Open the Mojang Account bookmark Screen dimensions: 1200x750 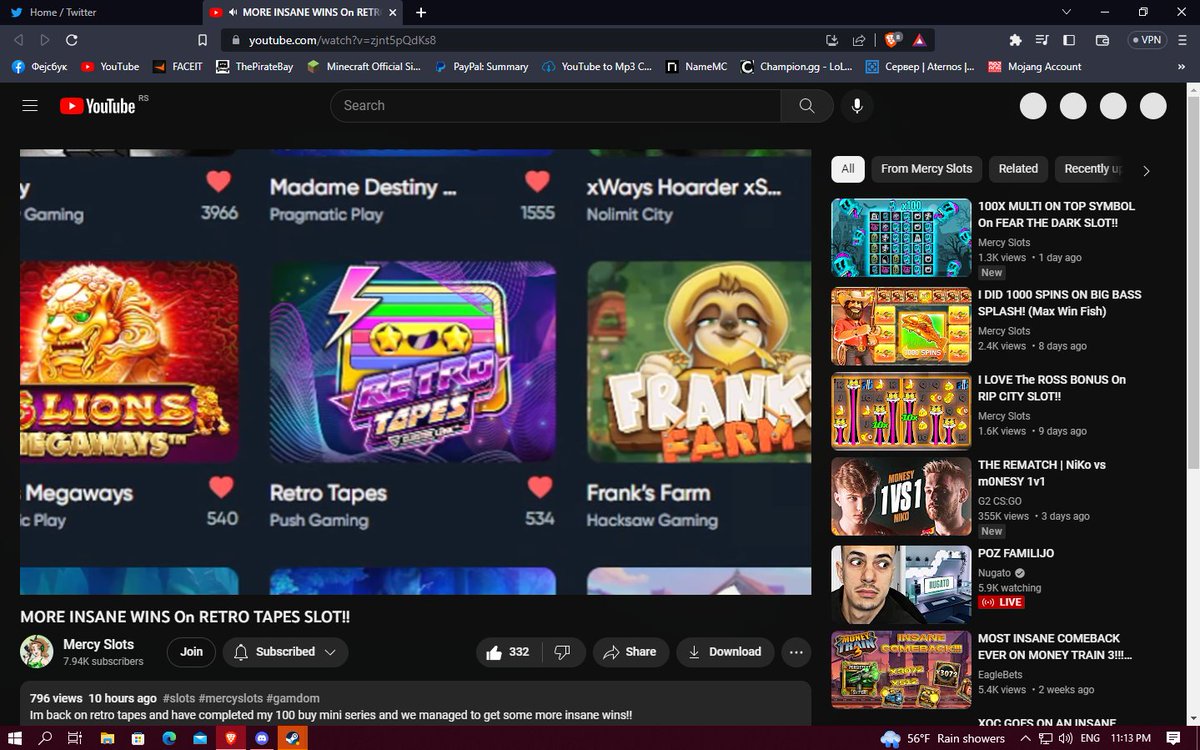pos(1034,67)
